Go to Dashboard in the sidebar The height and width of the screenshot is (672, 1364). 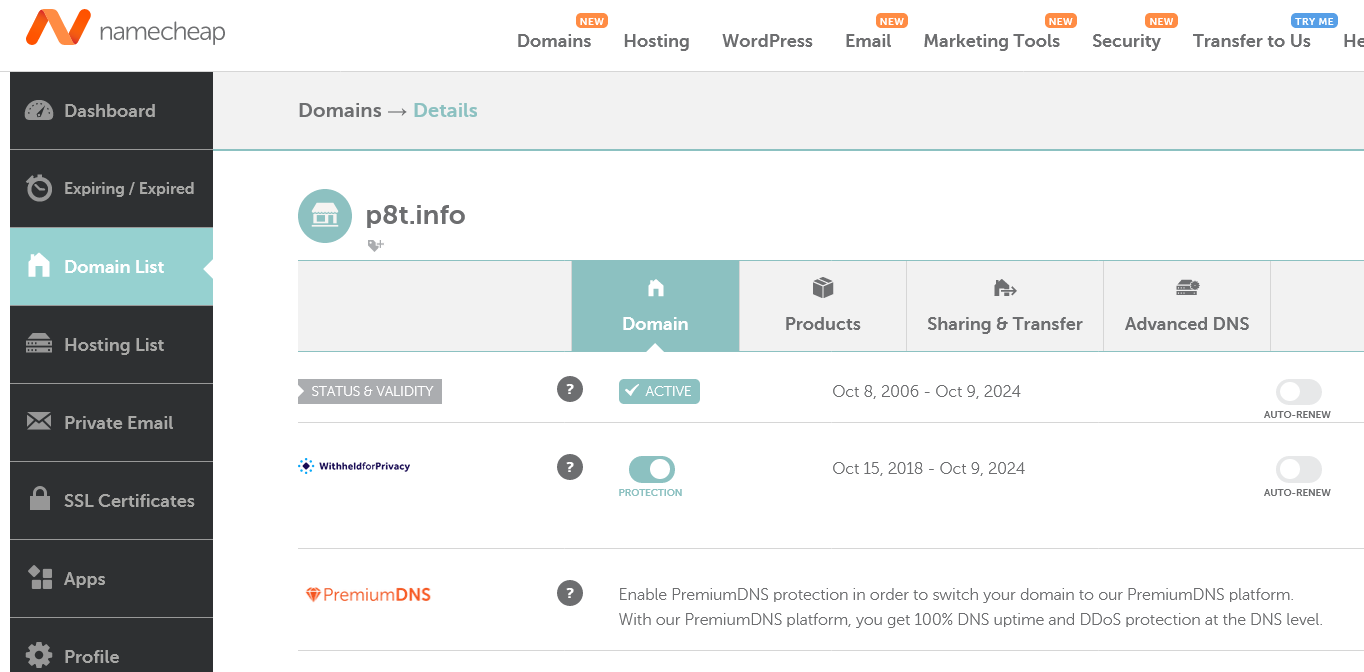111,111
